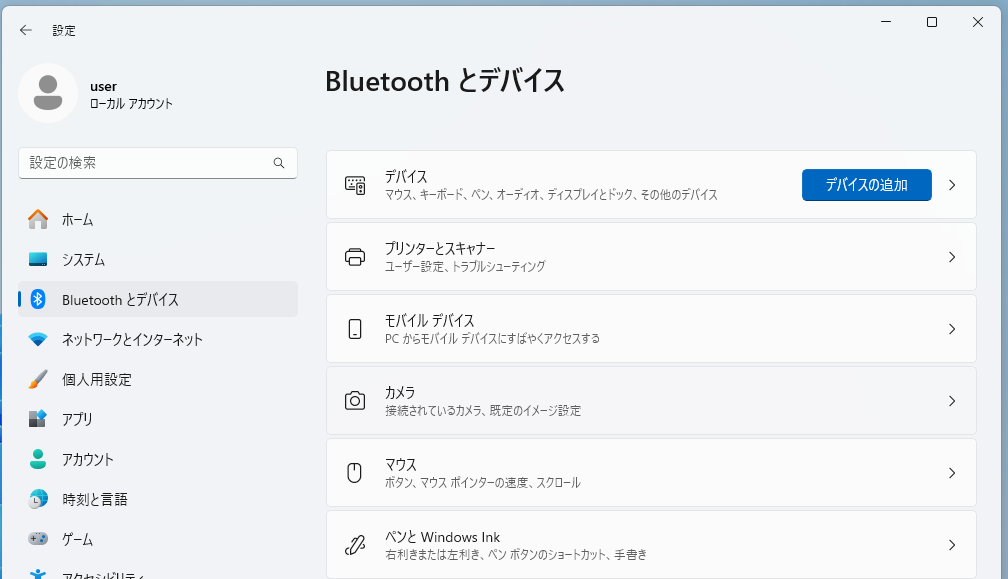
Task: Click into the 設定の検索 search field
Action: [145, 163]
